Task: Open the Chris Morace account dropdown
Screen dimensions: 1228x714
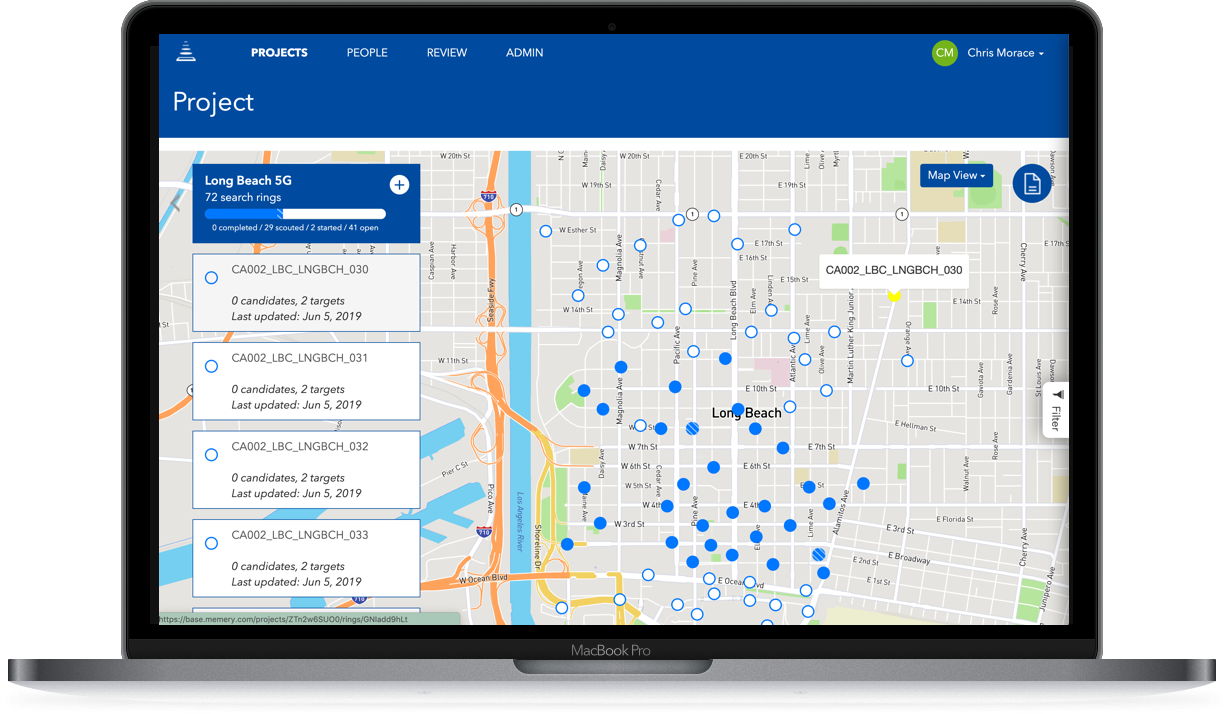Action: click(x=1005, y=53)
